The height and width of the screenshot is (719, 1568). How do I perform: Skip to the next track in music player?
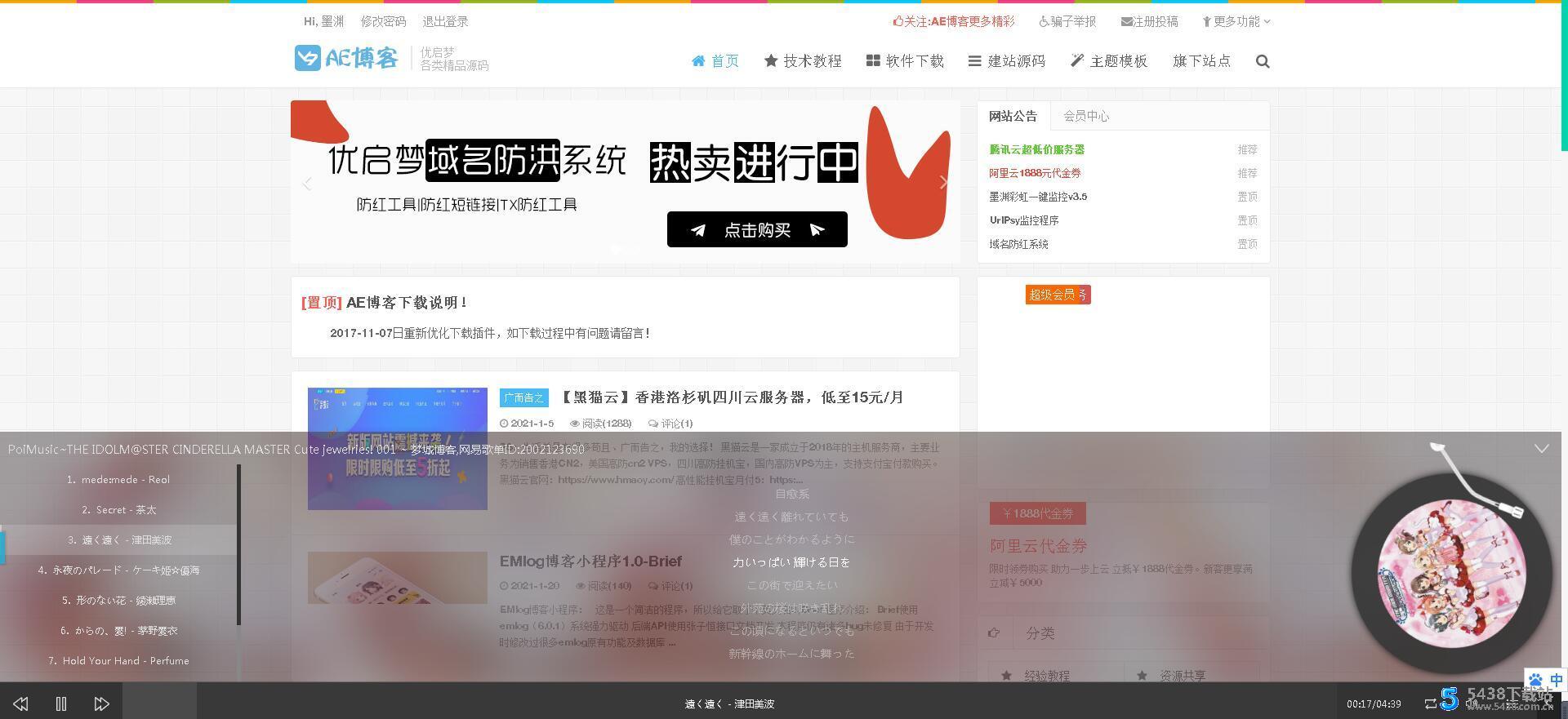(x=101, y=703)
